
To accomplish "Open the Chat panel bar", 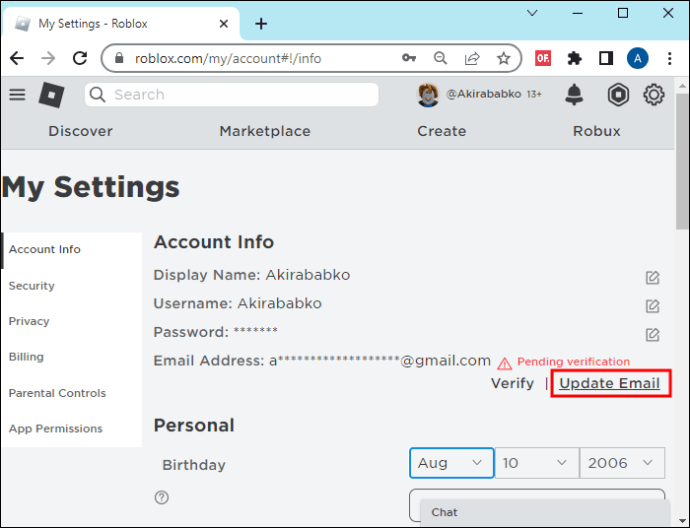I will pos(545,513).
